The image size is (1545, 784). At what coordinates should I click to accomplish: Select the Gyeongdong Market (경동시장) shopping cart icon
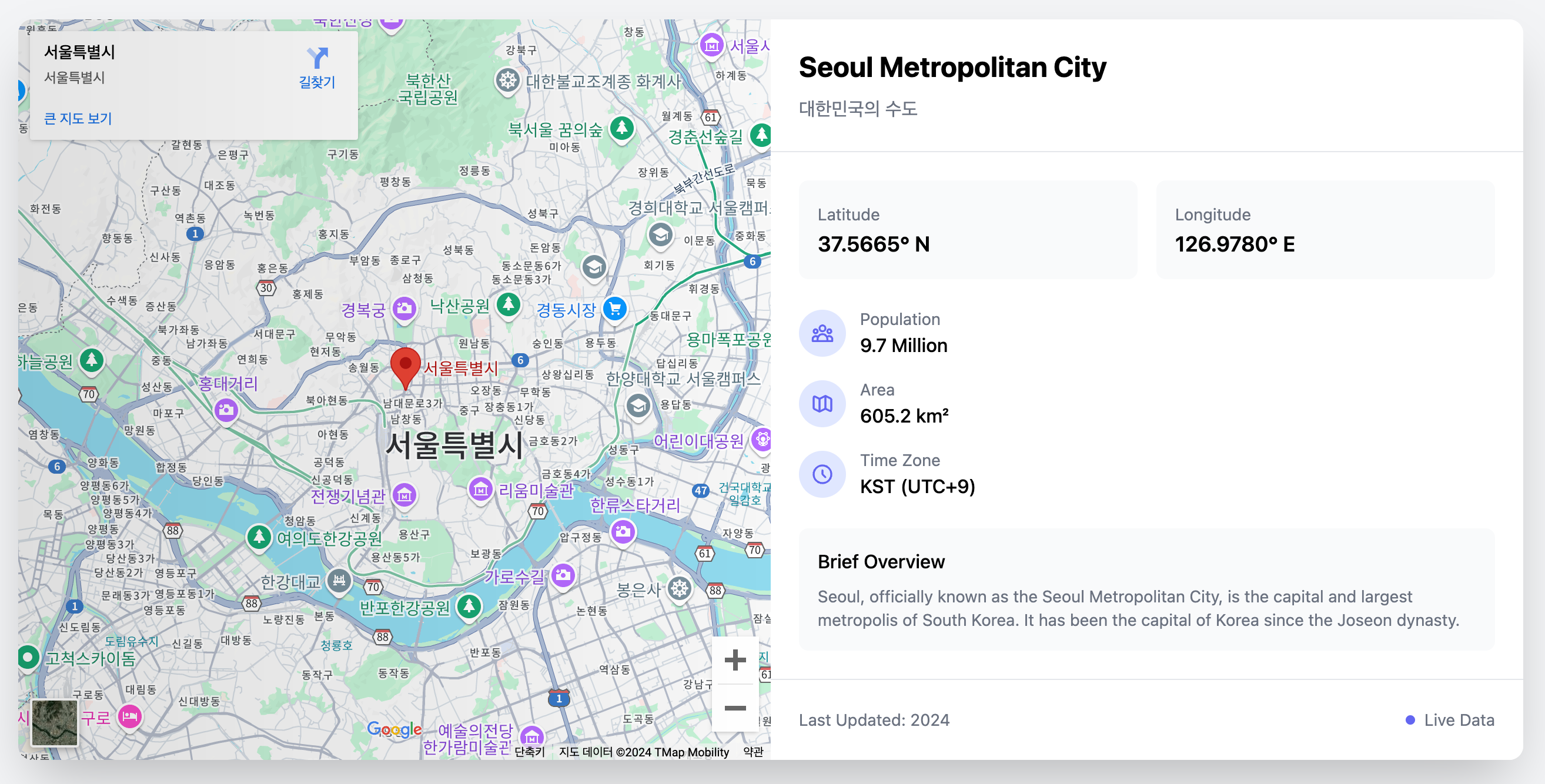tap(615, 309)
